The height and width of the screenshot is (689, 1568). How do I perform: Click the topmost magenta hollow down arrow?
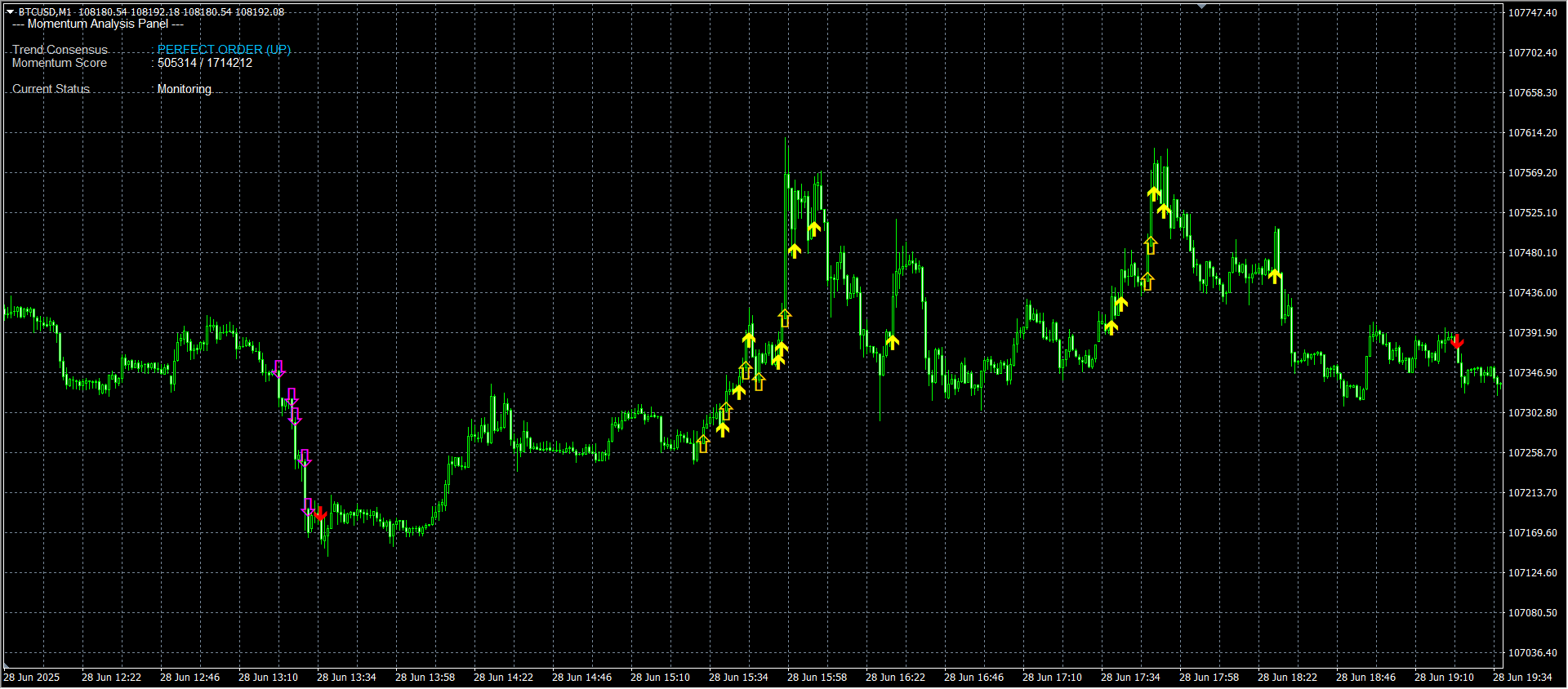tap(279, 368)
